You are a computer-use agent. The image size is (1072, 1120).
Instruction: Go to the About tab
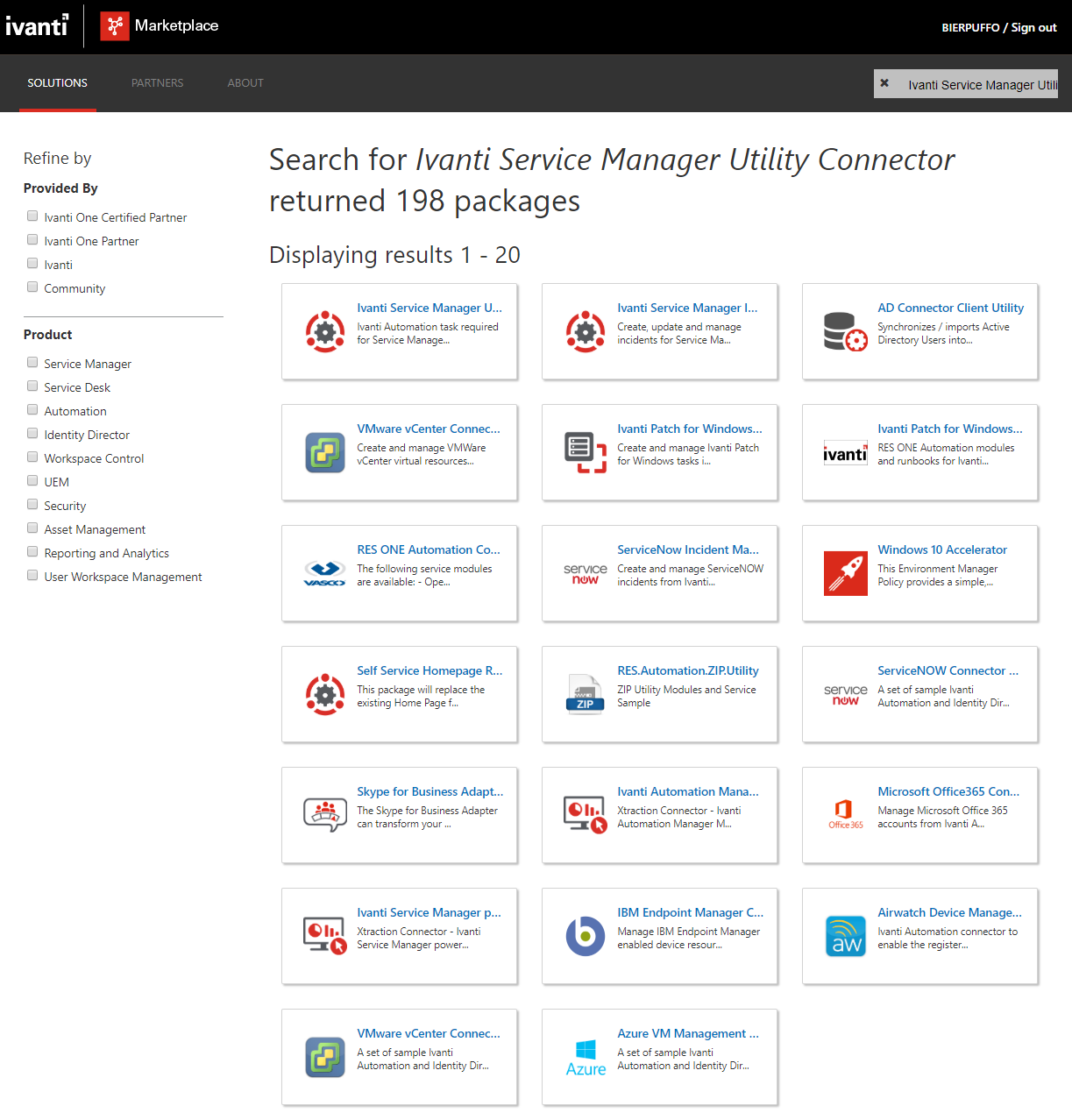pyautogui.click(x=245, y=83)
